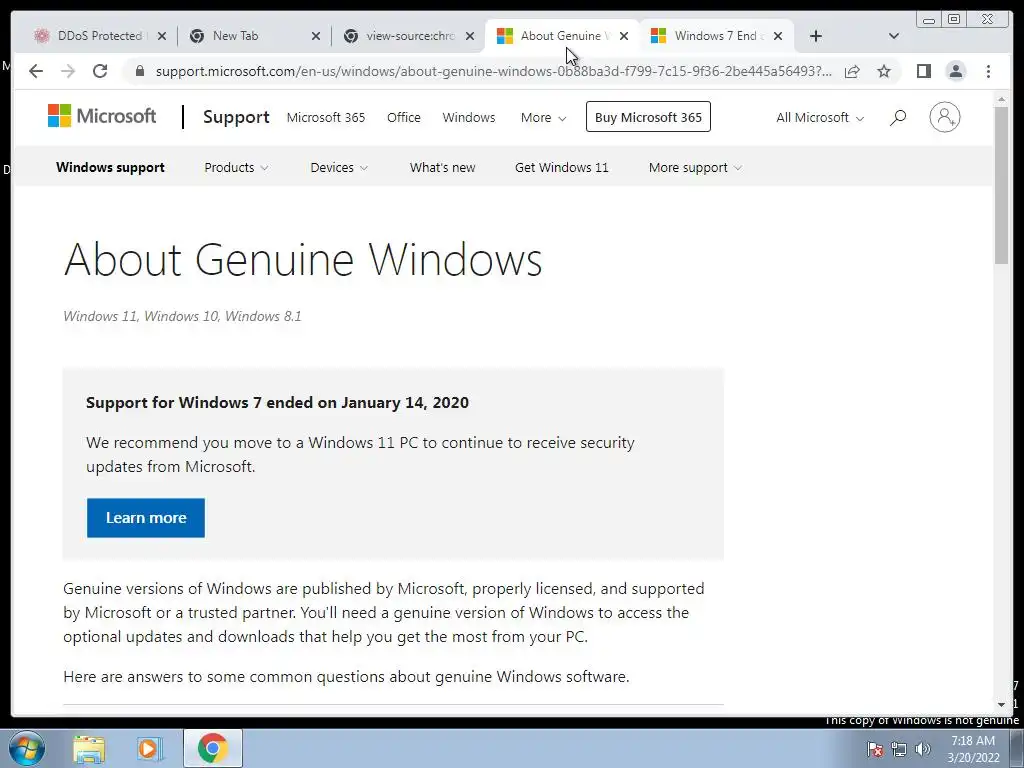This screenshot has height=768, width=1024.
Task: Click the Chrome taskbar icon
Action: [212, 748]
